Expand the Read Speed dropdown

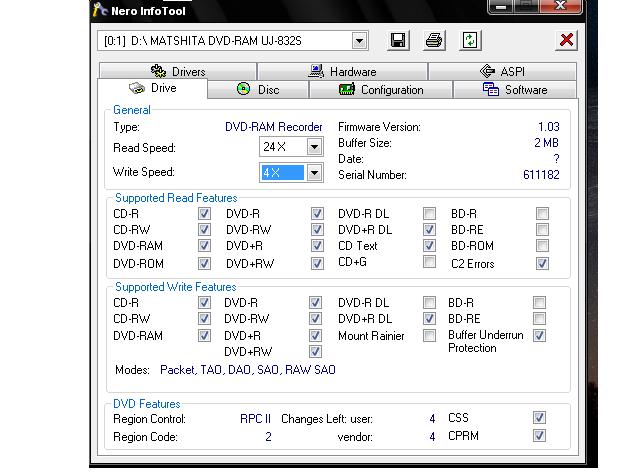tap(314, 147)
